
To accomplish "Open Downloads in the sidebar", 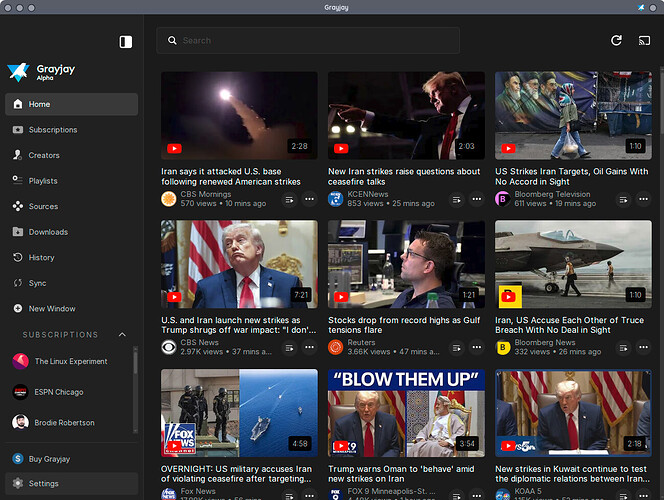I will pyautogui.click(x=72, y=232).
